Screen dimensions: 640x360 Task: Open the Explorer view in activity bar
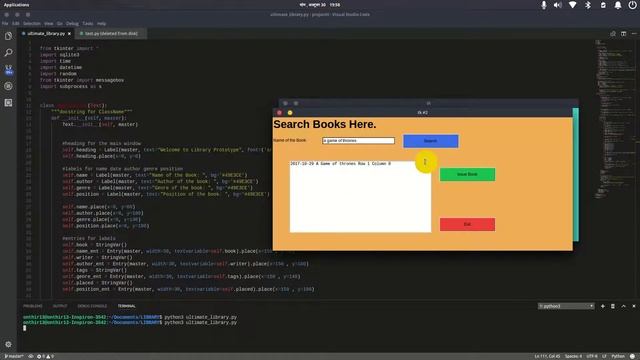(8, 36)
